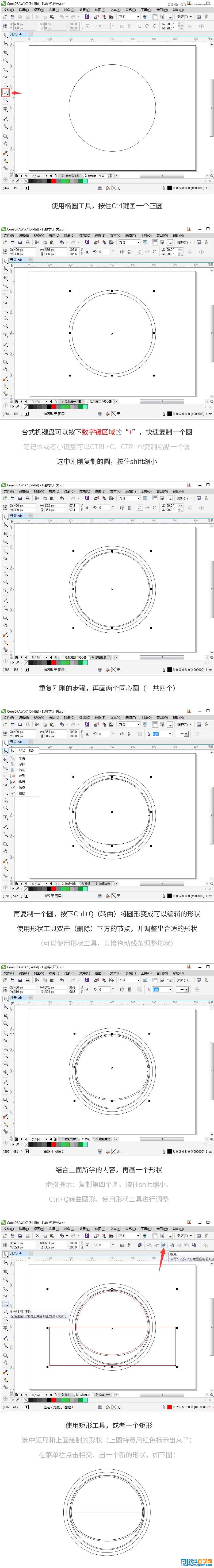The height and width of the screenshot is (1568, 214).
Task: Select the Text tool (字) in the '5 / 24' window
Action: pos(6,590)
